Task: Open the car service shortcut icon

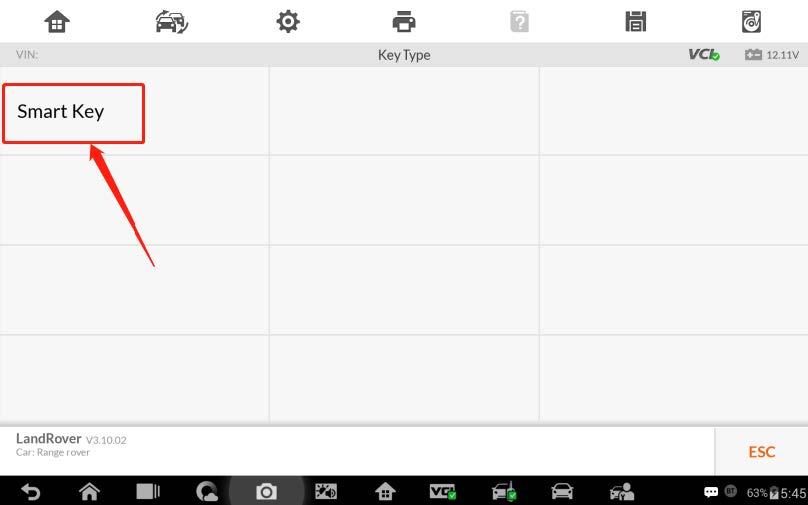Action: (x=621, y=492)
